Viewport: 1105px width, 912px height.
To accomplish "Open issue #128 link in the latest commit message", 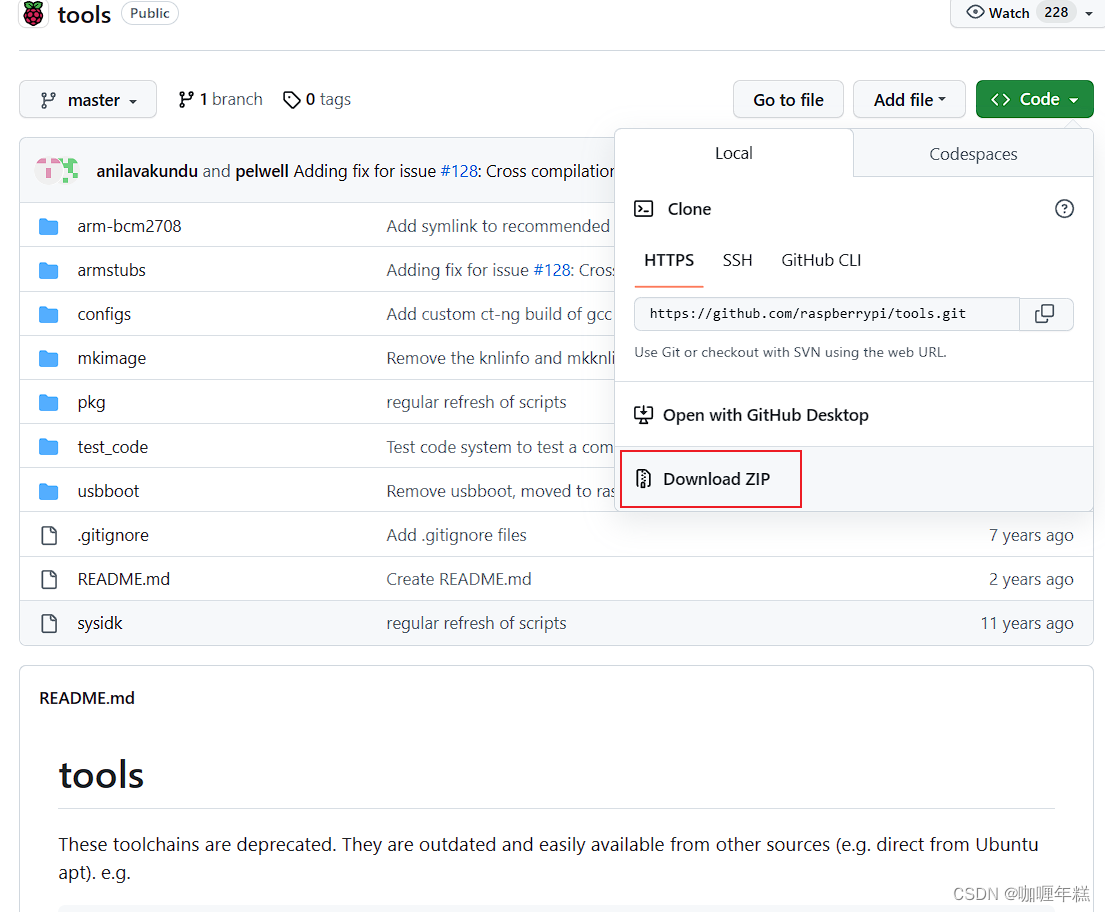I will [459, 171].
